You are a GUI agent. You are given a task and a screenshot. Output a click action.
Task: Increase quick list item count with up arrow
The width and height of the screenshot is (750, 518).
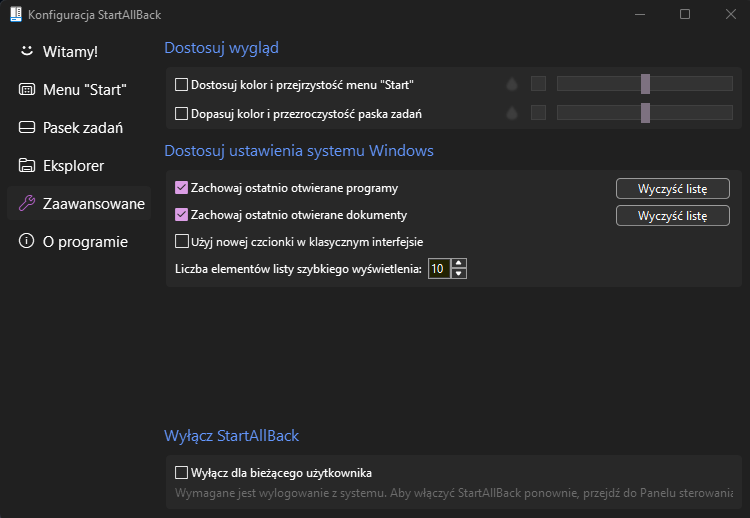point(459,263)
